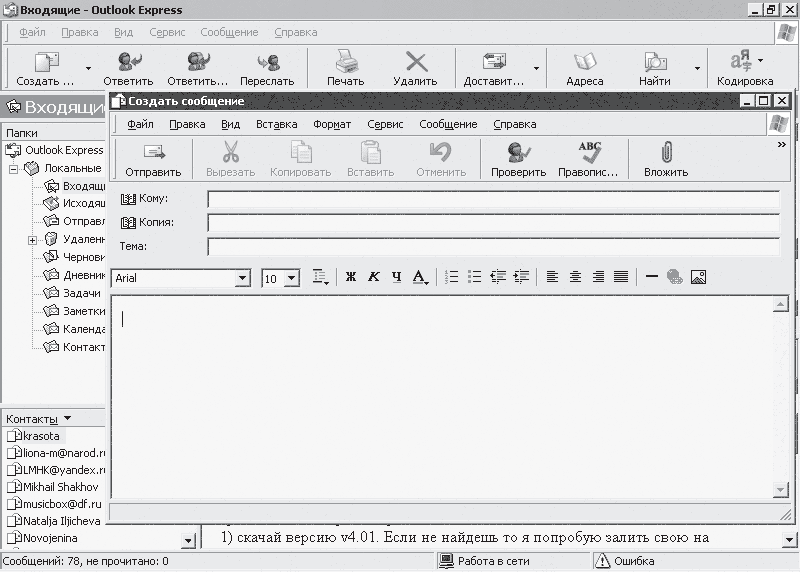The image size is (800, 572).
Task: Open the Arial font name dropdown
Action: (x=242, y=278)
